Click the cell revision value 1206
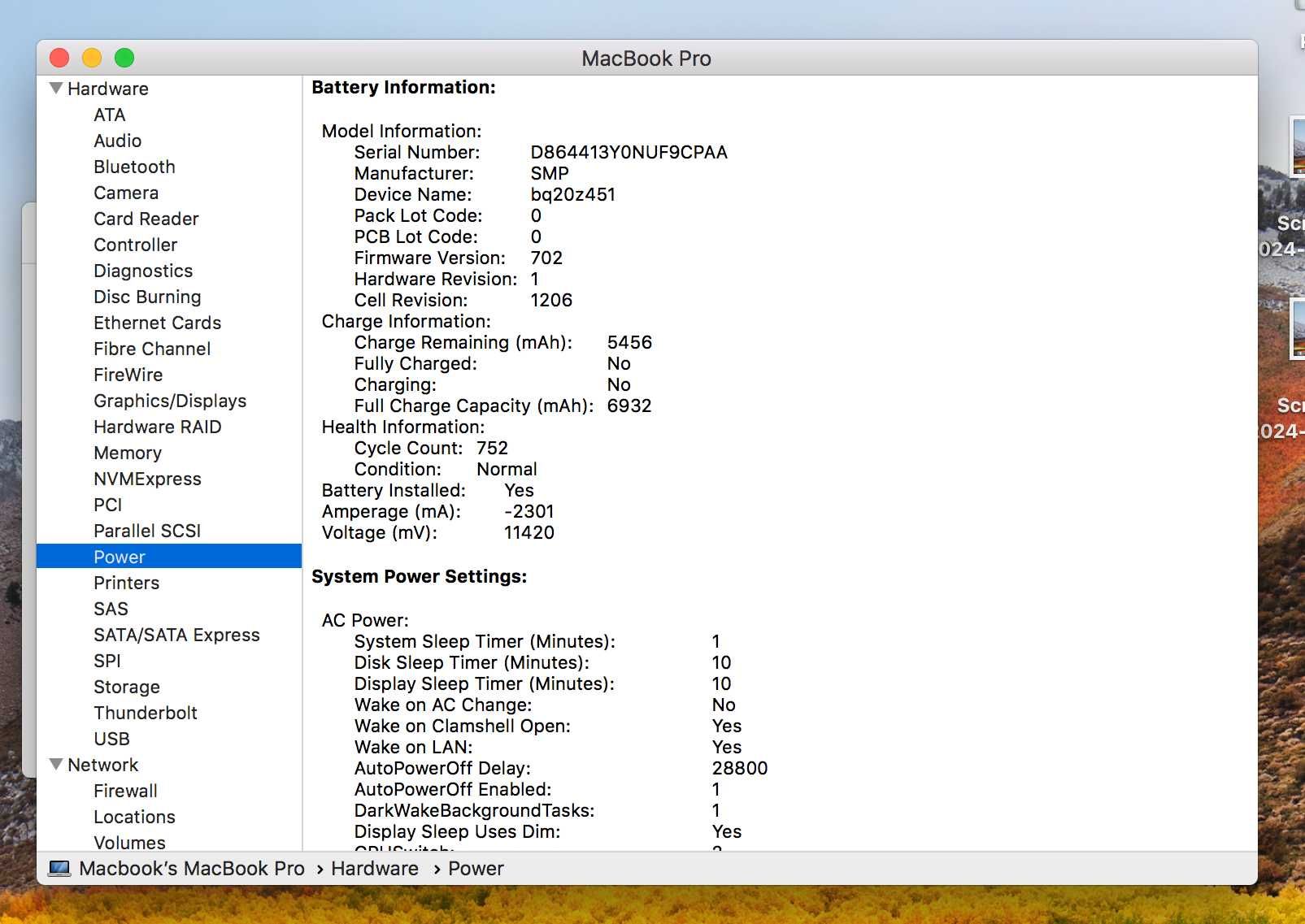The height and width of the screenshot is (924, 1305). [x=551, y=300]
